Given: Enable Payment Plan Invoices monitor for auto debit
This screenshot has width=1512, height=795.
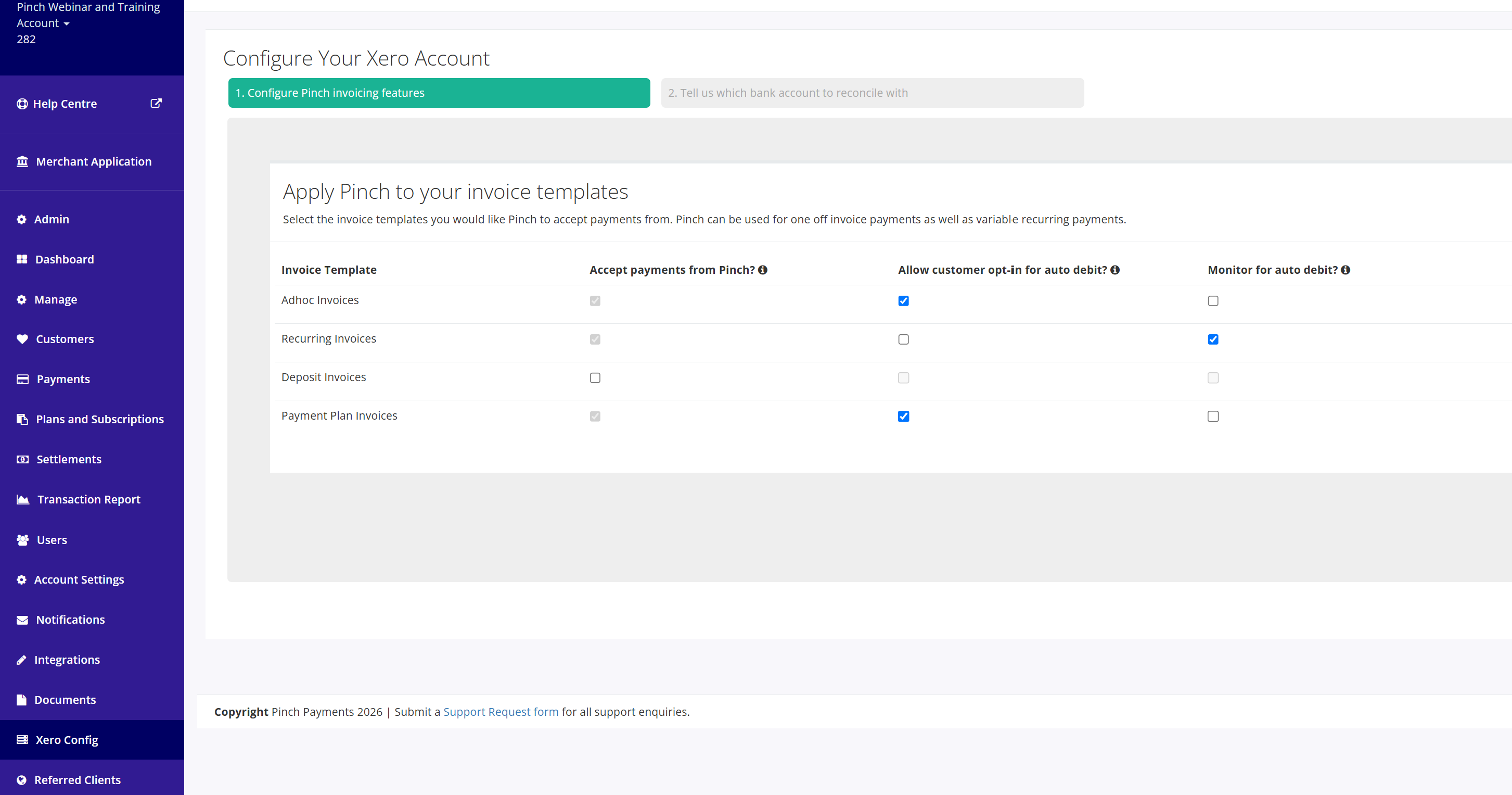Looking at the screenshot, I should 1213,417.
